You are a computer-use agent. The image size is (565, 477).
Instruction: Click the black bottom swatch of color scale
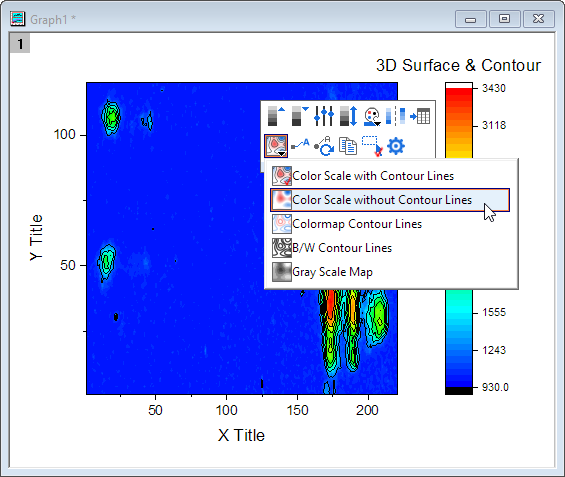(x=459, y=391)
